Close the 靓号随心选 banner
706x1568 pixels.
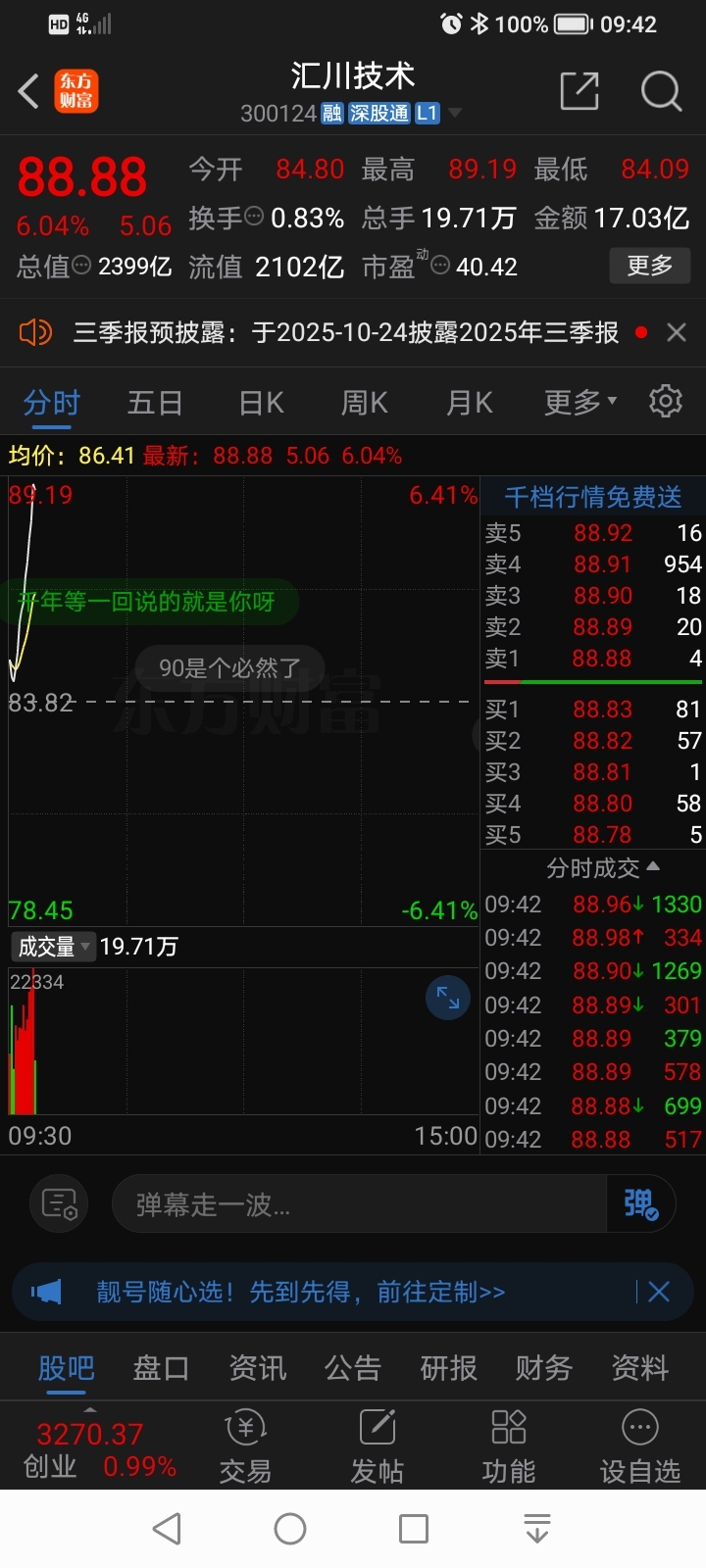659,1293
